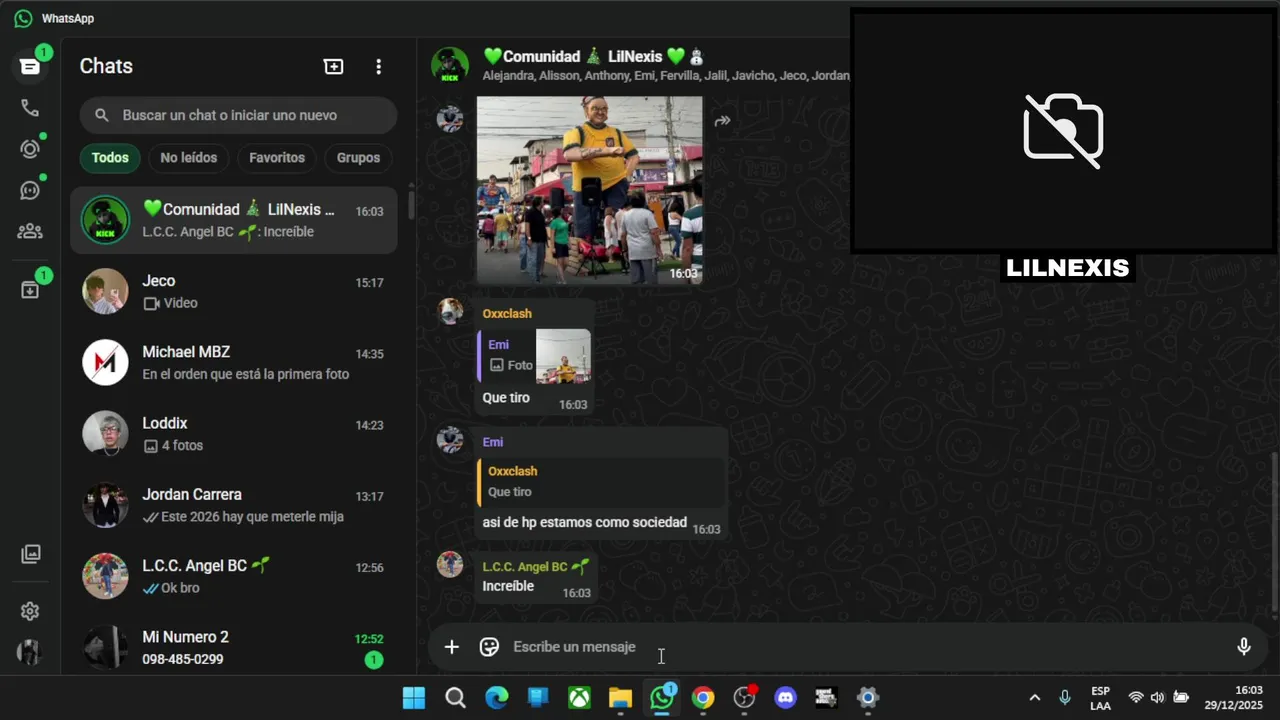Click the chat conversation scrollbar
The width and height of the screenshot is (1280, 720).
1274,530
